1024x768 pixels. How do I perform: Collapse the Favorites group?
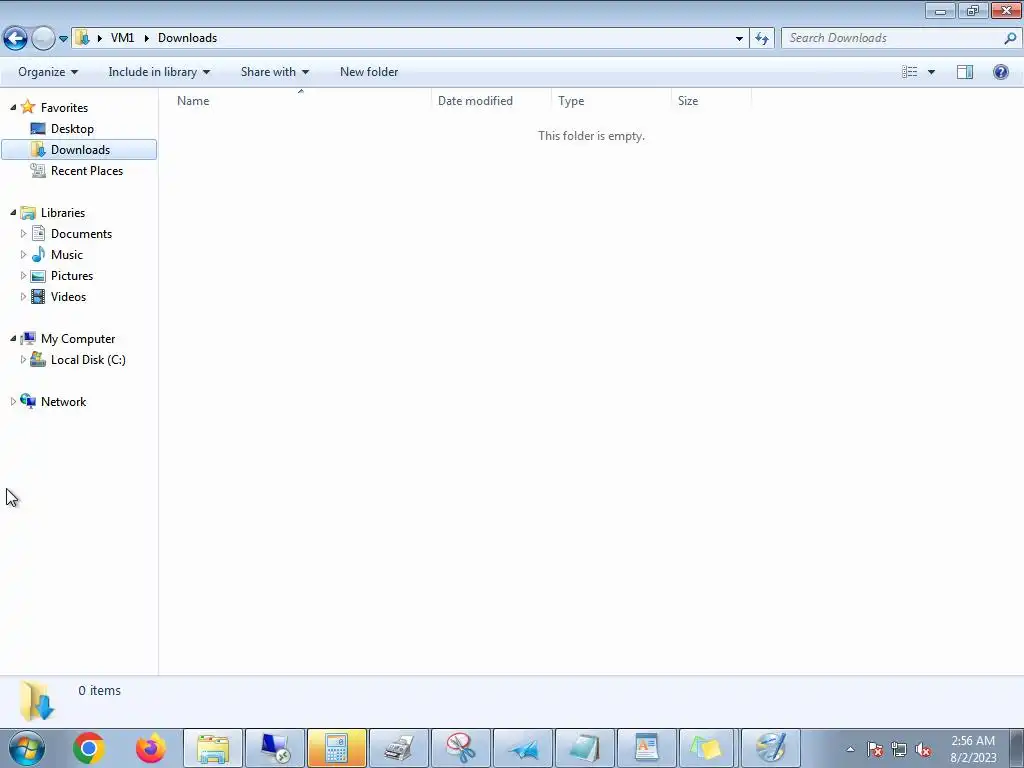pos(13,107)
